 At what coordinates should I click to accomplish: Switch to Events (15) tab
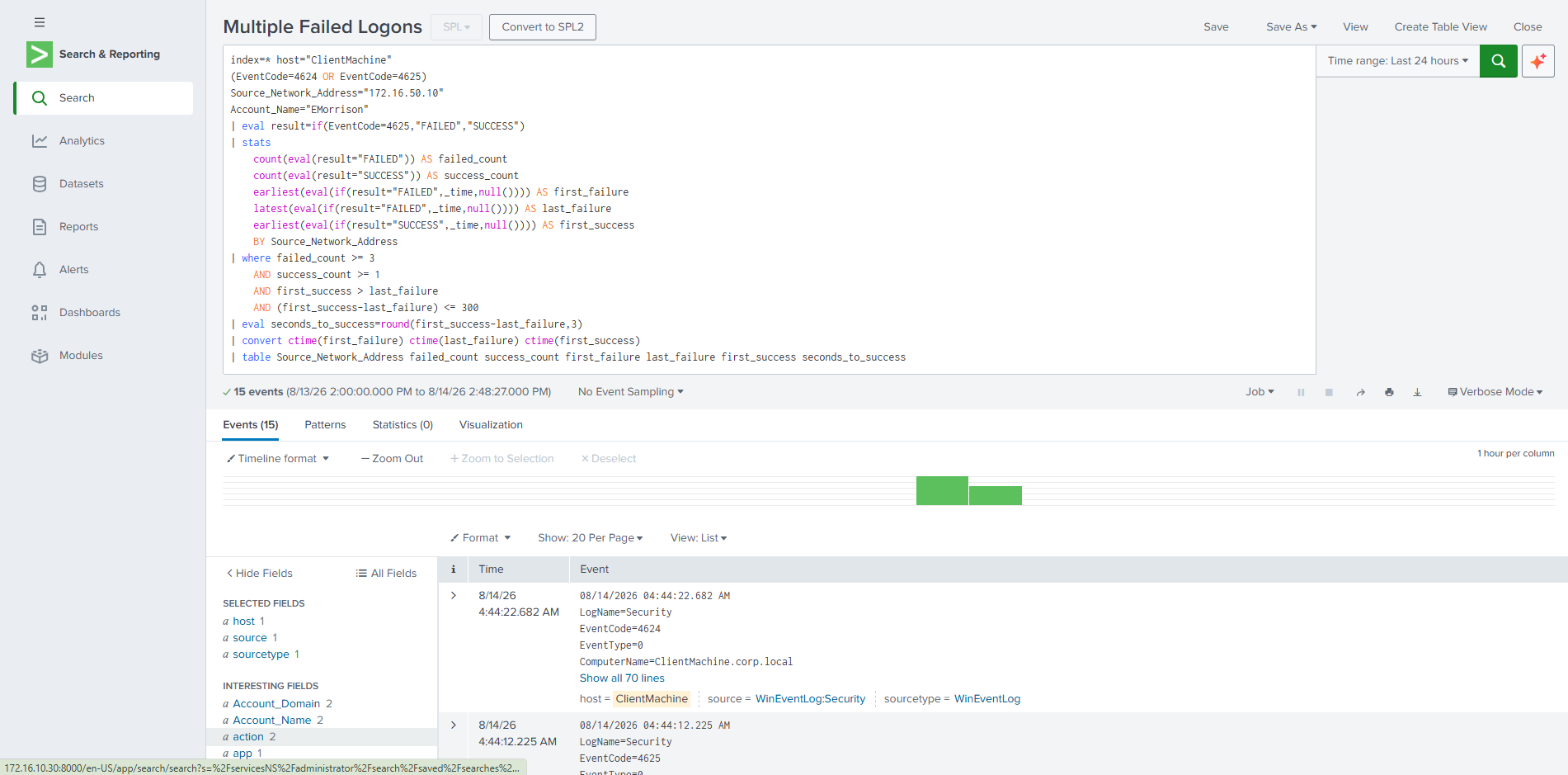click(x=251, y=425)
